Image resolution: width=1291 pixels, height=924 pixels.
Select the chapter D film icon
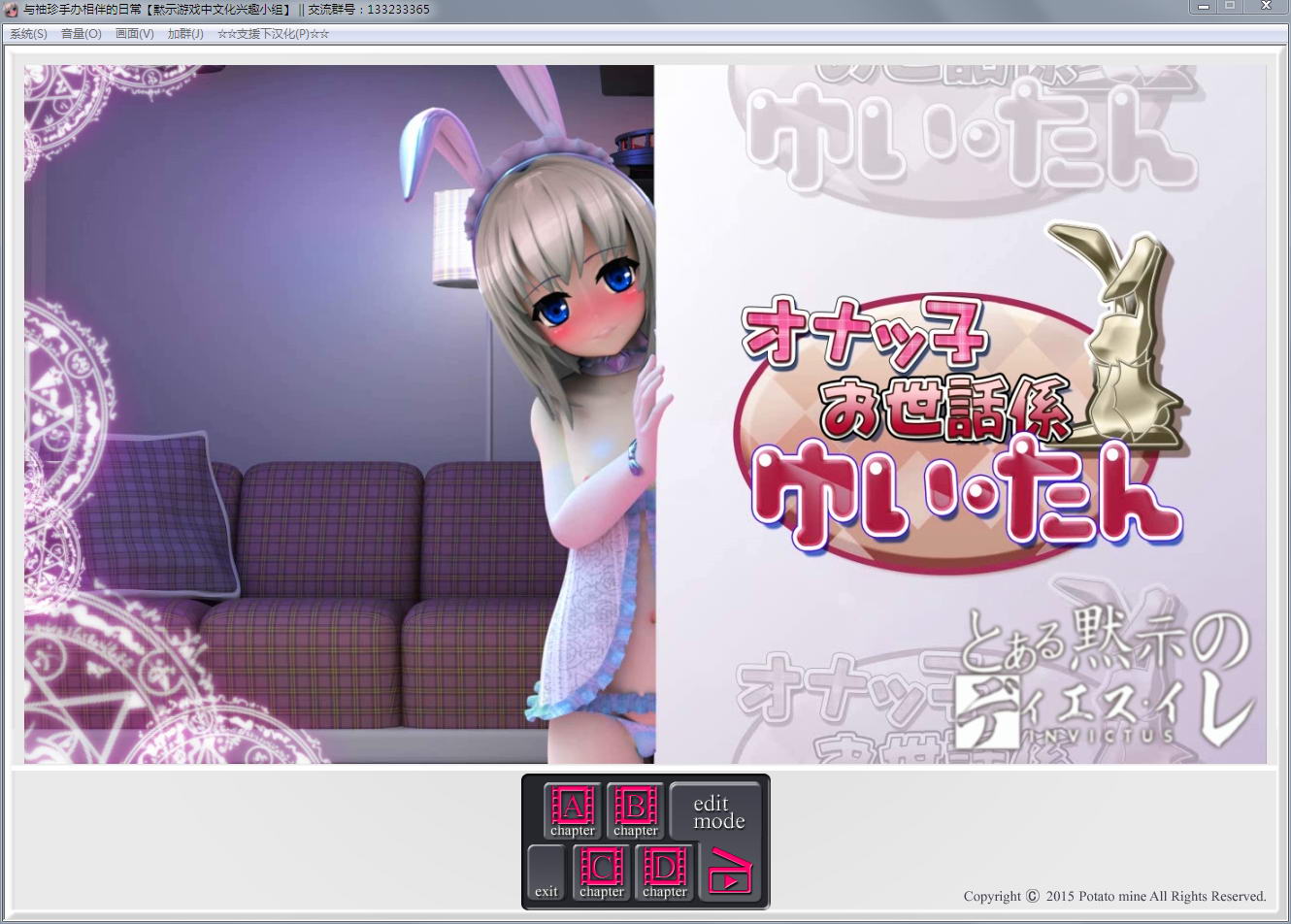coord(665,872)
